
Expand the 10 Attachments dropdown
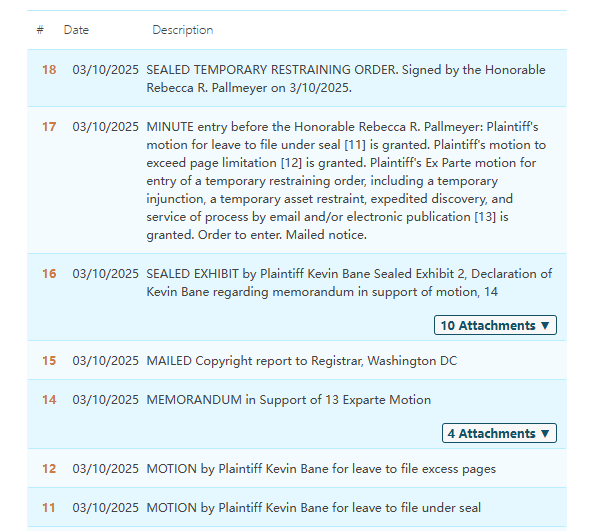coord(495,325)
